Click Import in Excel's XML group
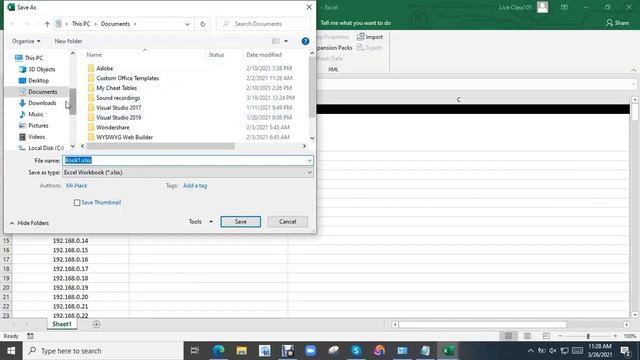The width and height of the screenshot is (640, 360). coord(370,37)
